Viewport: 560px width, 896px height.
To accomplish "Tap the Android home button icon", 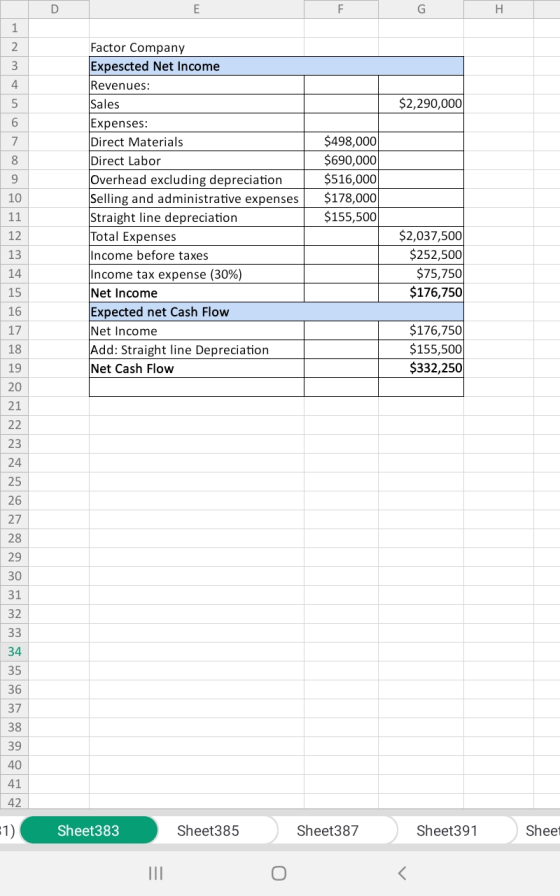I will click(279, 873).
